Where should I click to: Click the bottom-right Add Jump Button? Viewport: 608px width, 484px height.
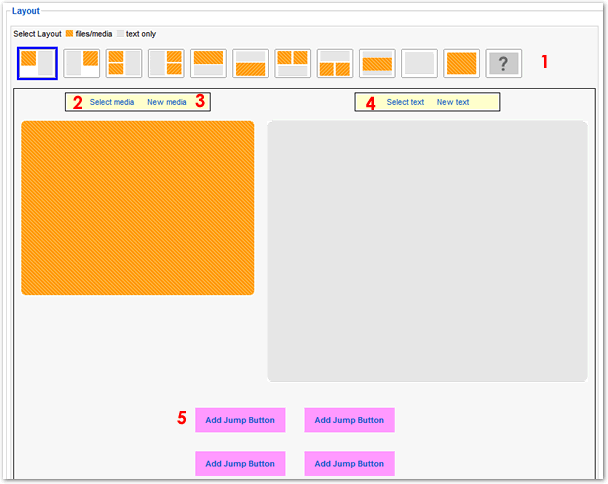coord(349,463)
